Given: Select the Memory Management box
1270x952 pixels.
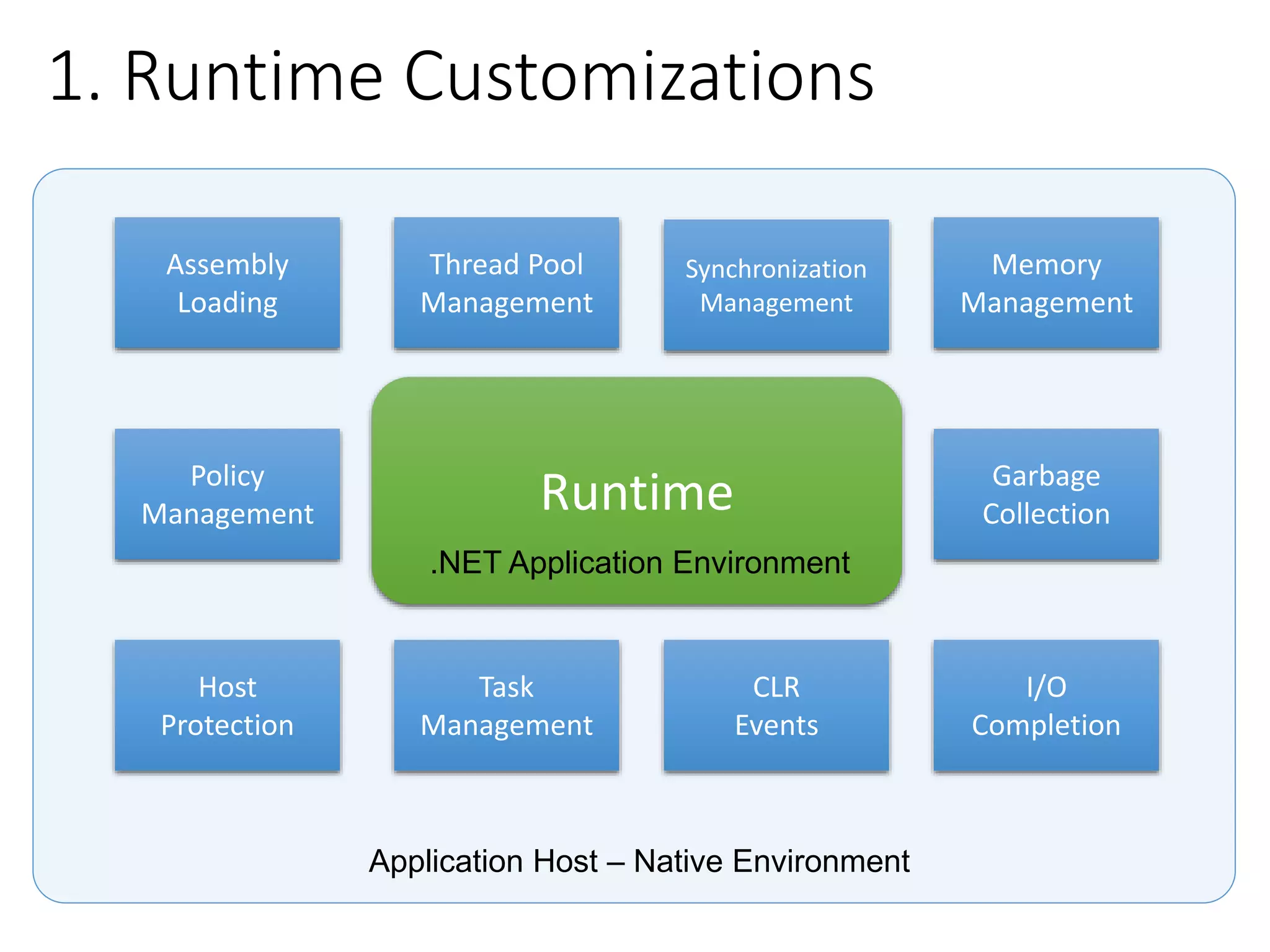Looking at the screenshot, I should point(1046,283).
